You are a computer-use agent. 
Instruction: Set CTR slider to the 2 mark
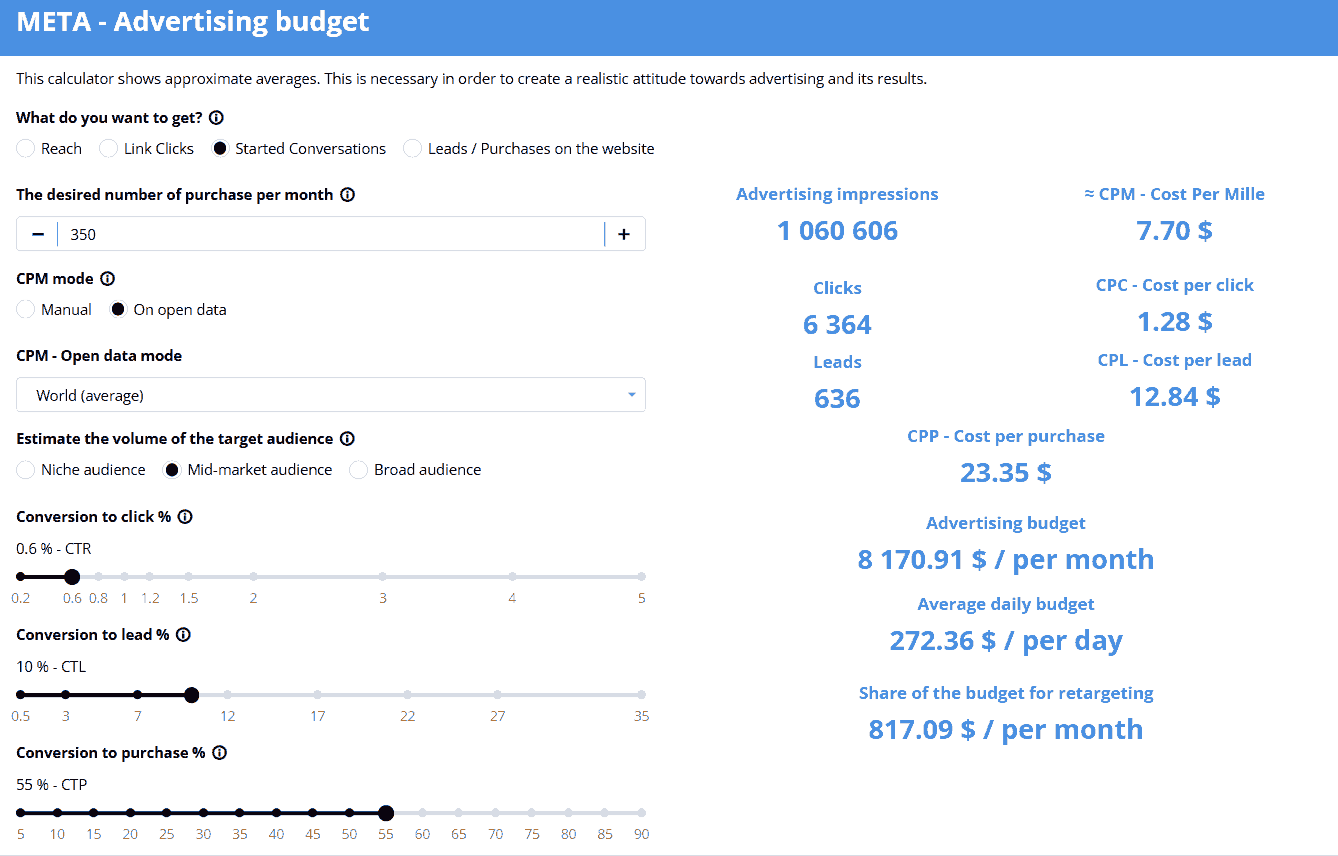(253, 577)
